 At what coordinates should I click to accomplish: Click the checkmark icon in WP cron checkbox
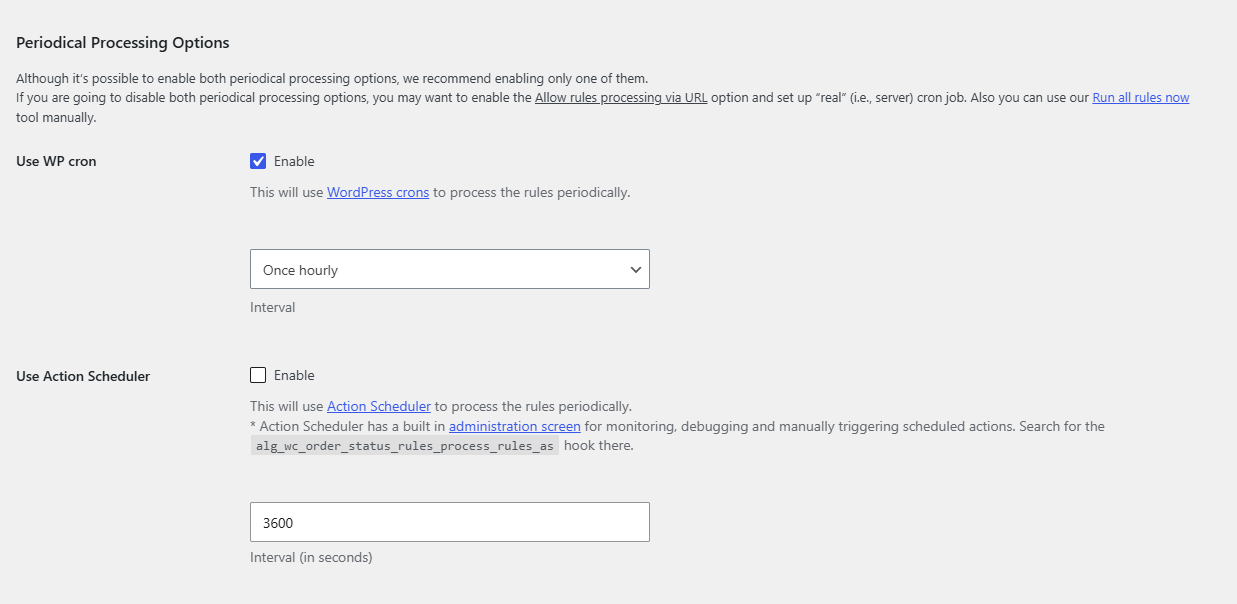pos(258,161)
